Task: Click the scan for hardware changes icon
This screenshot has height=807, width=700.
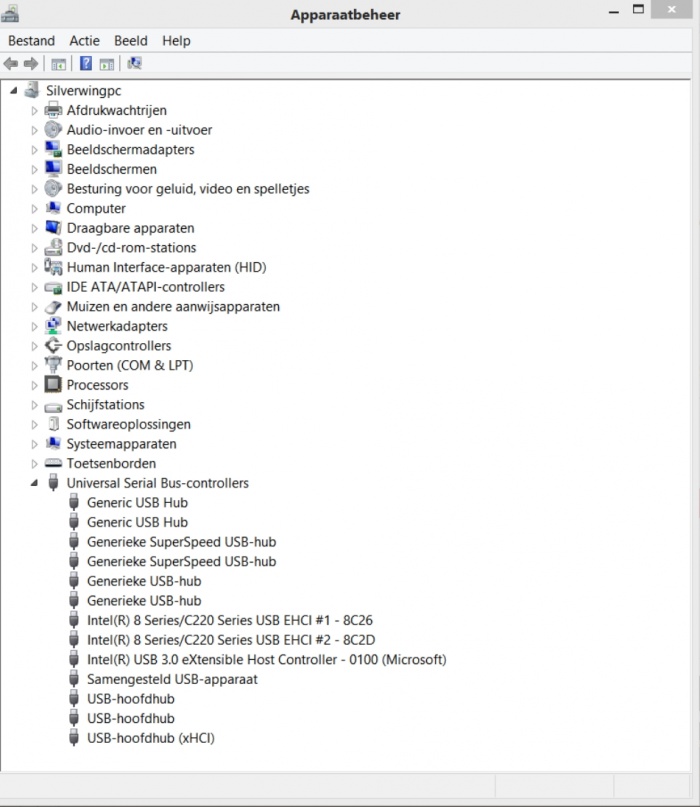Action: click(x=134, y=63)
